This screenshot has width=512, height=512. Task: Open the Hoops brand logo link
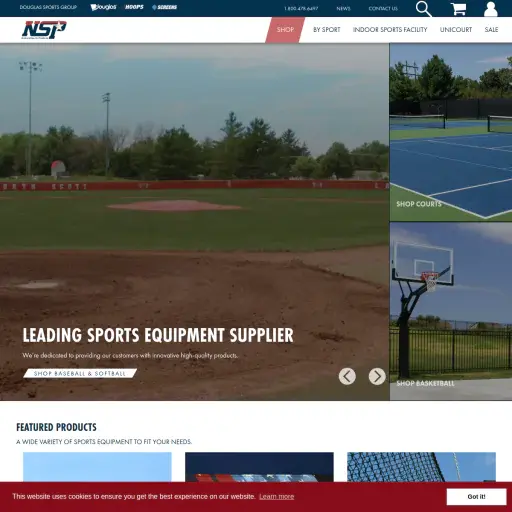tap(134, 7)
